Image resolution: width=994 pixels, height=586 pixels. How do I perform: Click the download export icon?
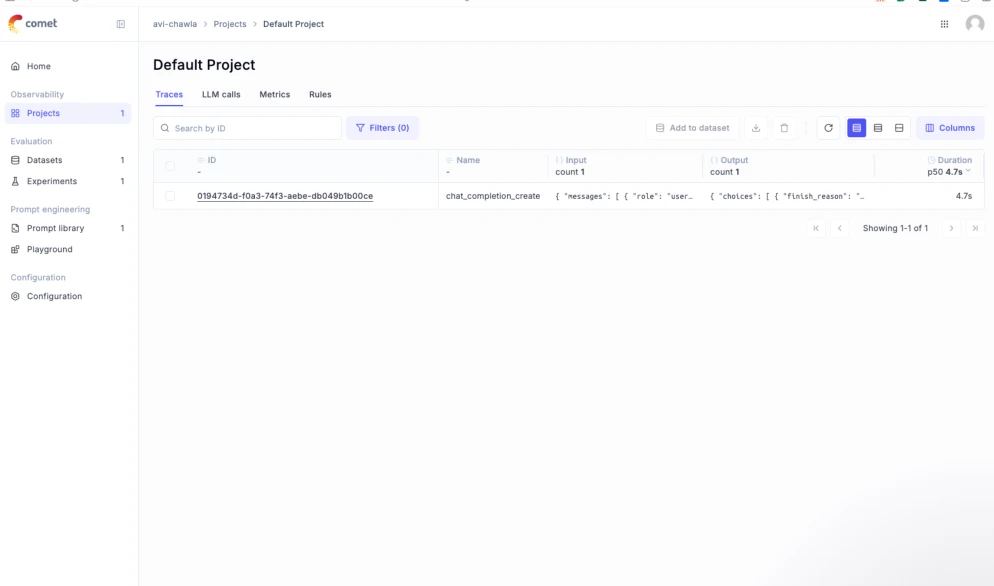point(756,128)
